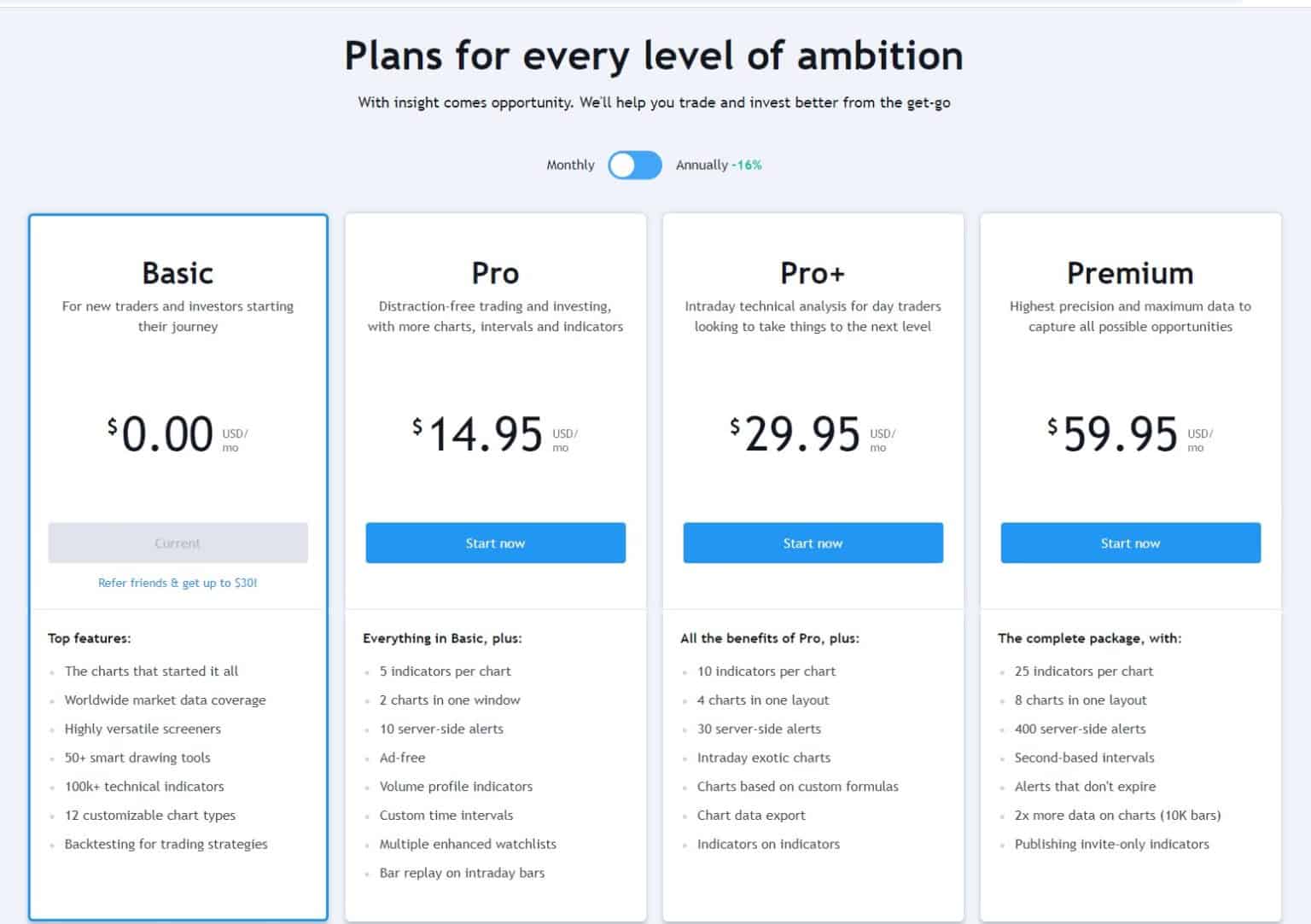Viewport: 1311px width, 924px height.
Task: Click Start now on the Pro plan
Action: [x=495, y=543]
